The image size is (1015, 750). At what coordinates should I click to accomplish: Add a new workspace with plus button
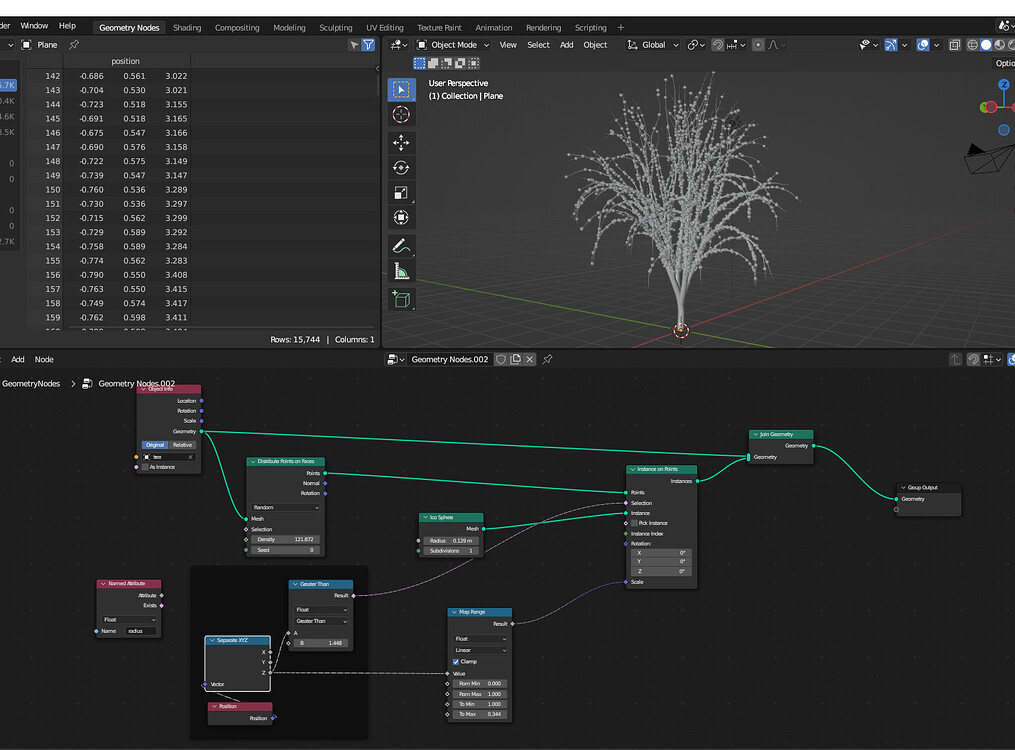coord(621,27)
